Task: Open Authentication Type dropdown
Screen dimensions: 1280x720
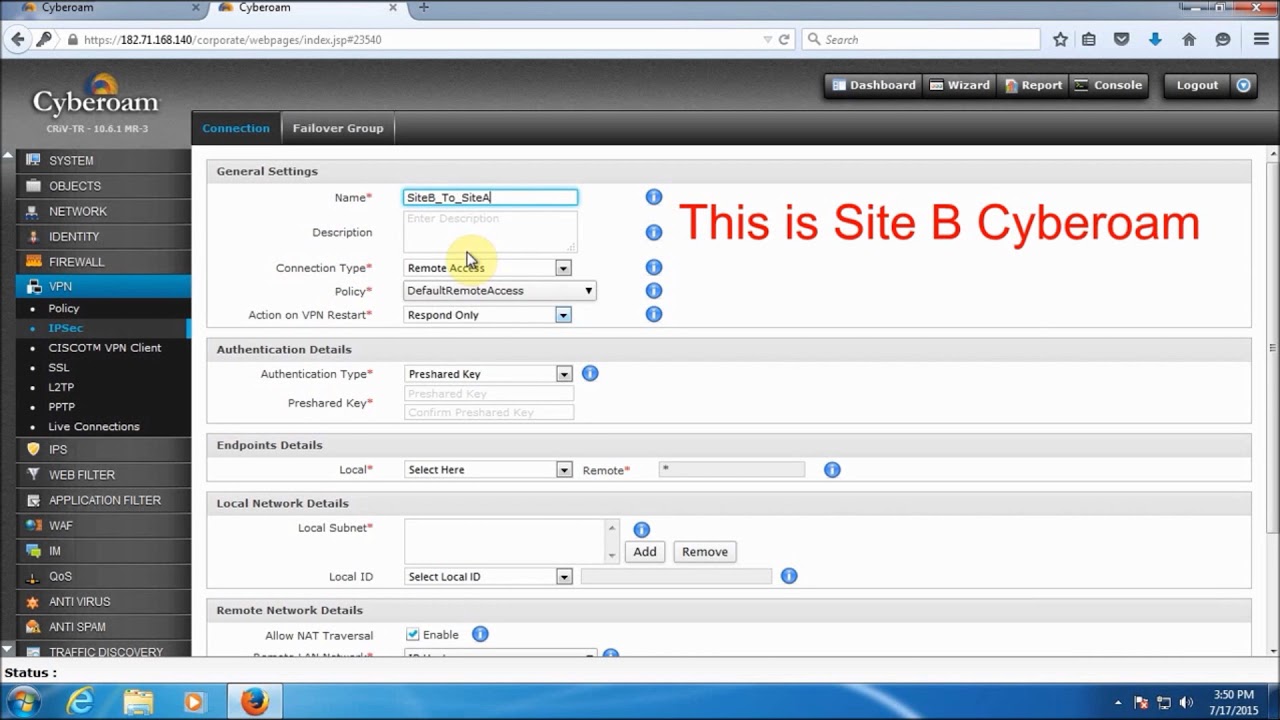Action: [488, 374]
